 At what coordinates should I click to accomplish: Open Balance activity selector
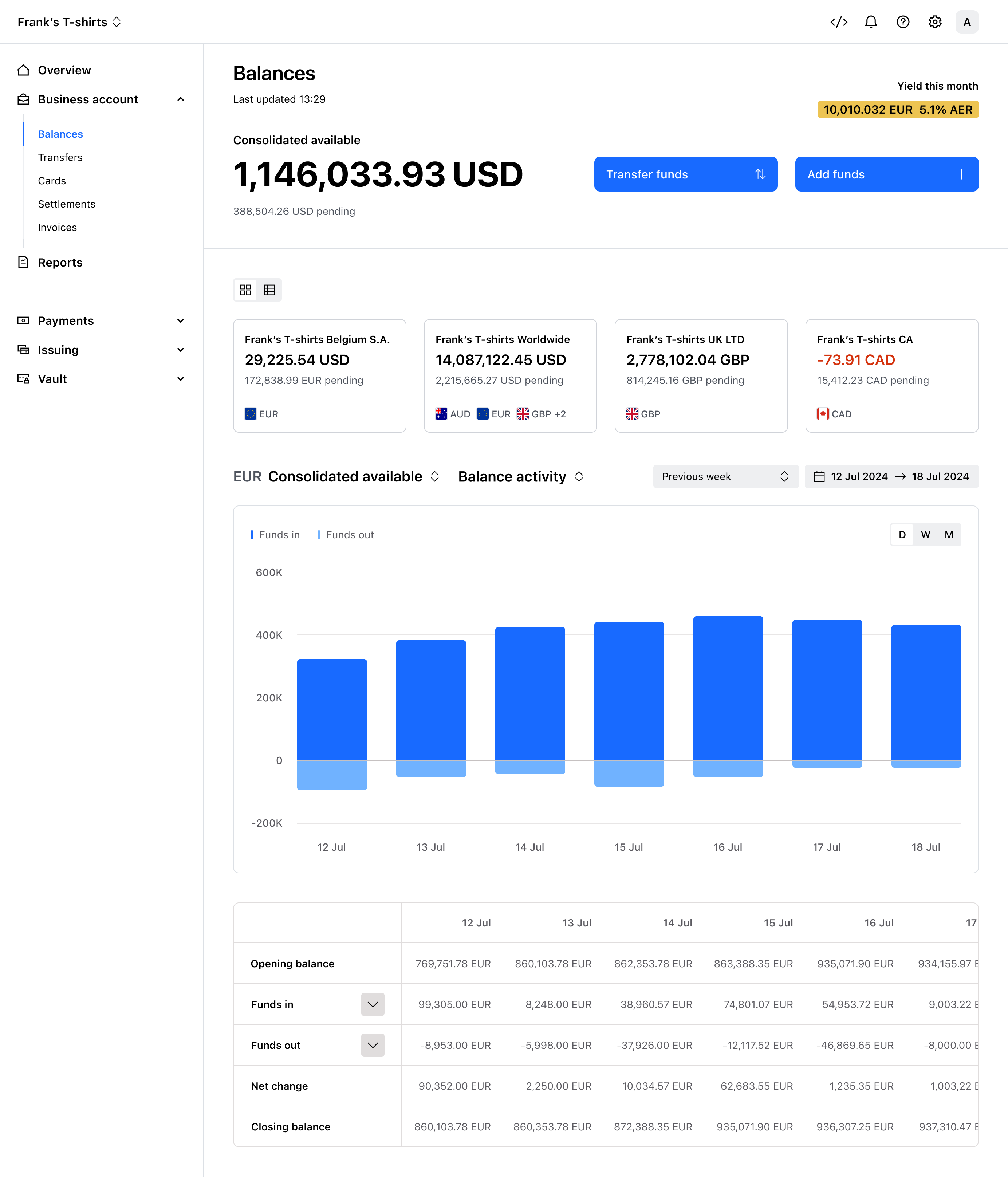tap(521, 477)
